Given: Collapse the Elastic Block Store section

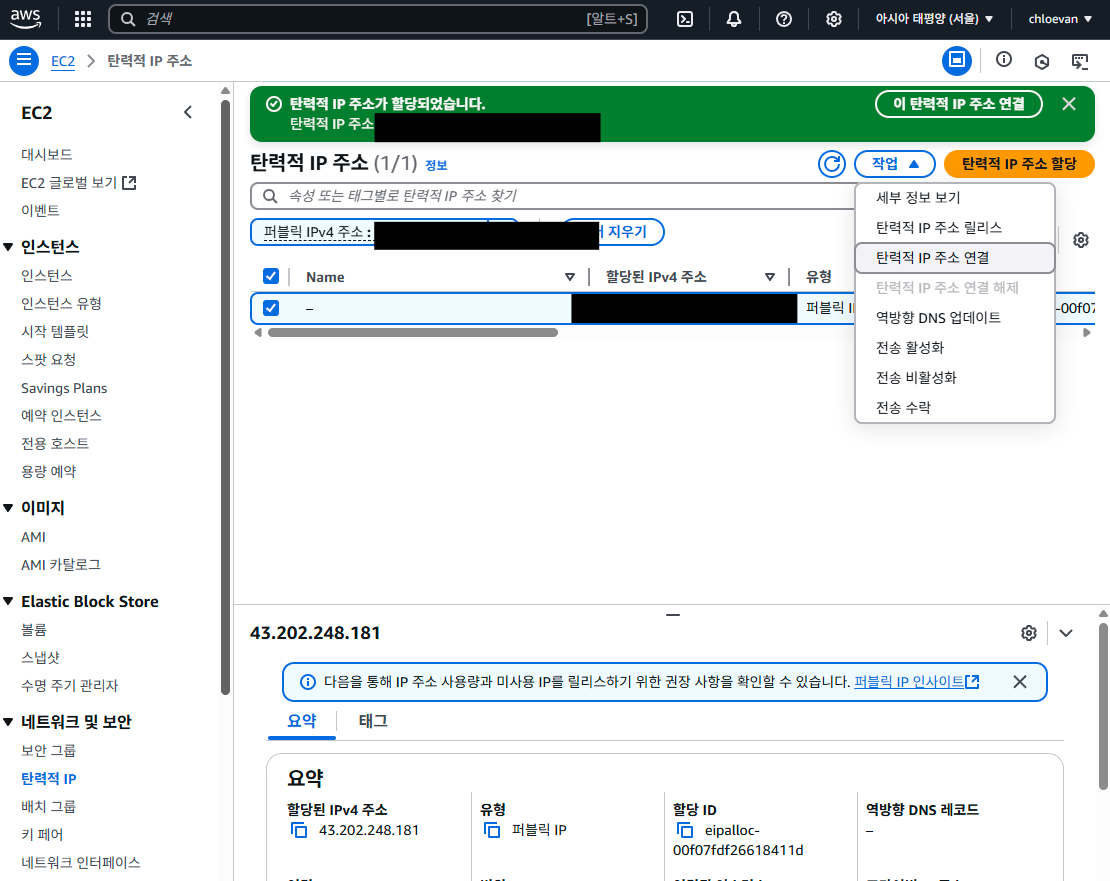Looking at the screenshot, I should click(x=8, y=601).
